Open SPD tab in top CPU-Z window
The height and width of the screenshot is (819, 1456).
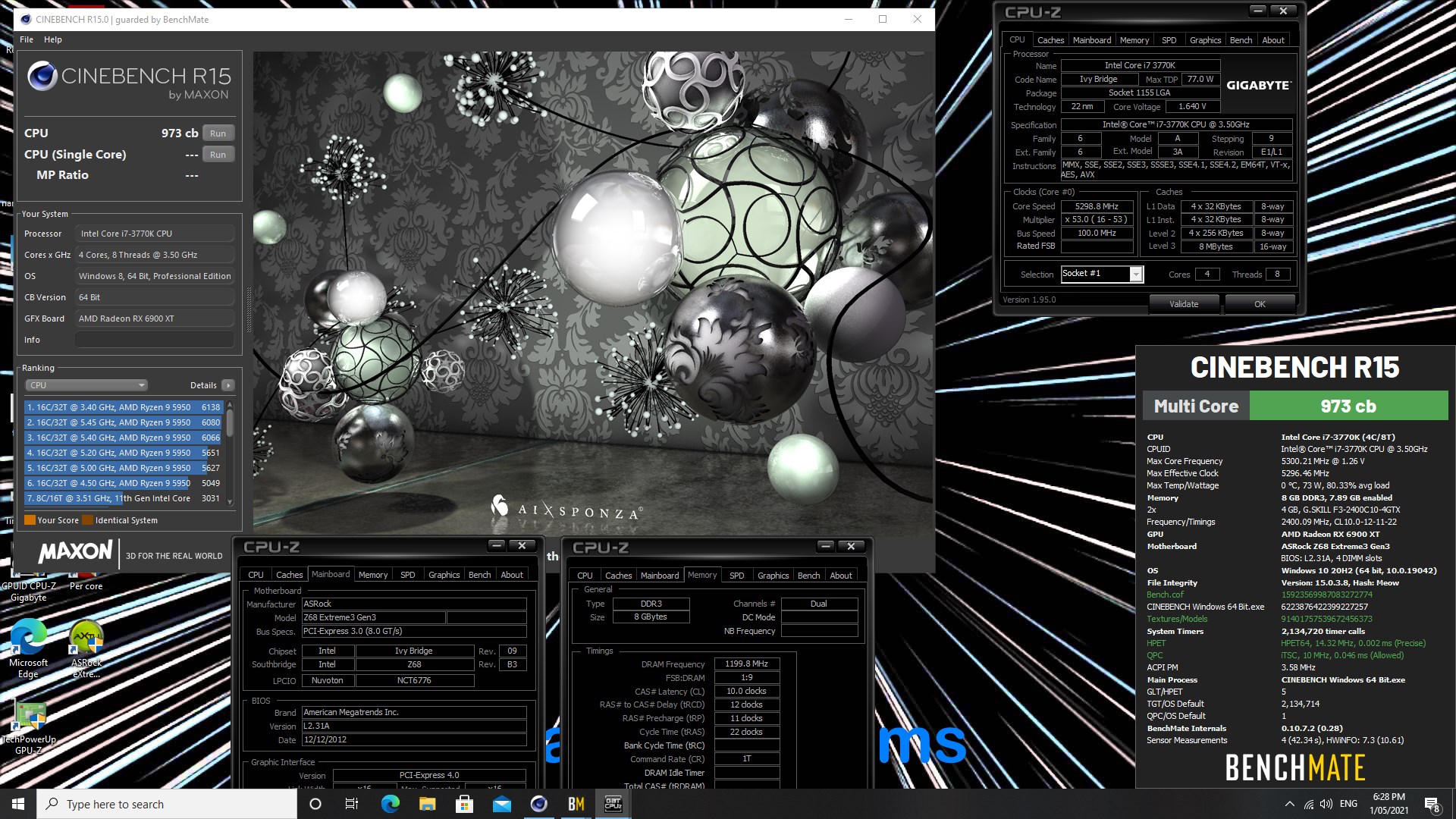tap(1169, 40)
